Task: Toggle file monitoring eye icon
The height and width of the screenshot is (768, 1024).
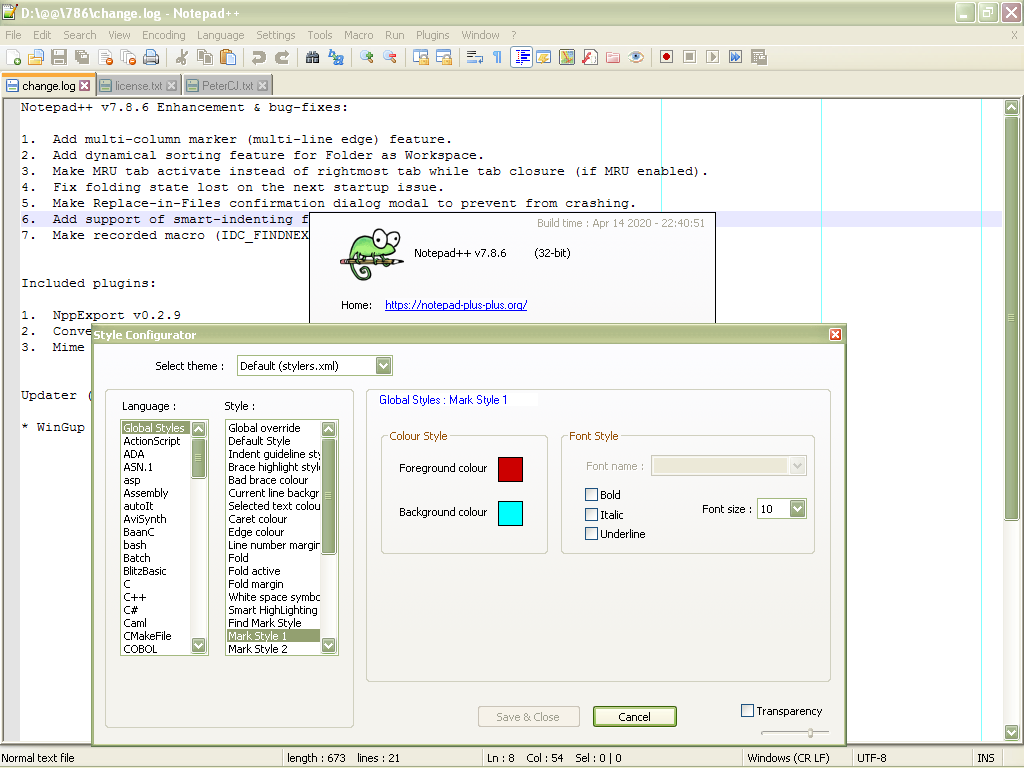Action: click(636, 57)
